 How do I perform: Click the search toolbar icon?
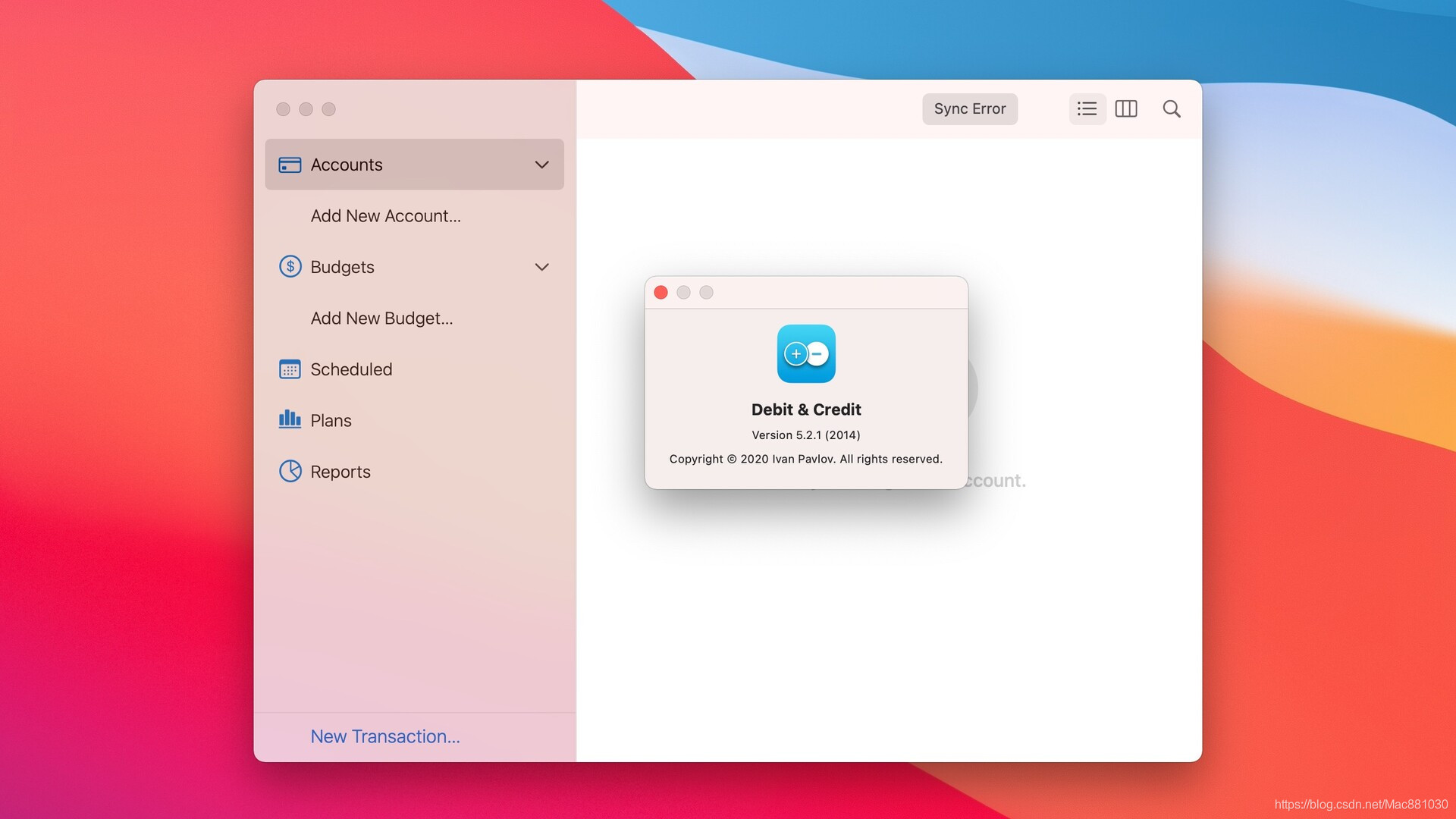1171,109
